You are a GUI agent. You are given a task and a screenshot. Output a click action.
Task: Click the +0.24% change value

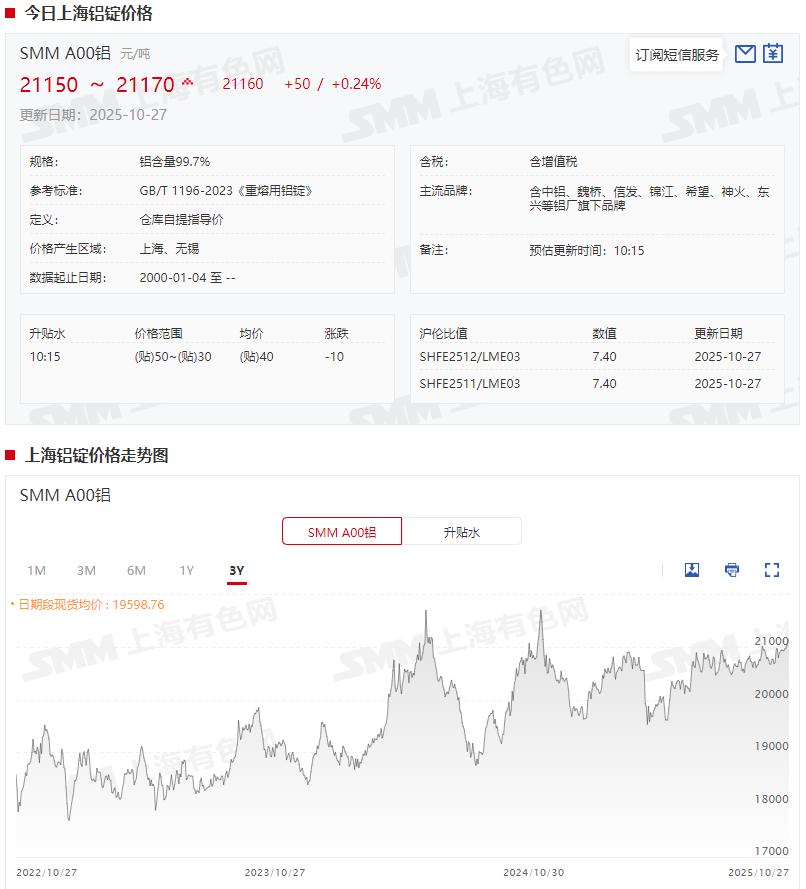click(x=356, y=84)
